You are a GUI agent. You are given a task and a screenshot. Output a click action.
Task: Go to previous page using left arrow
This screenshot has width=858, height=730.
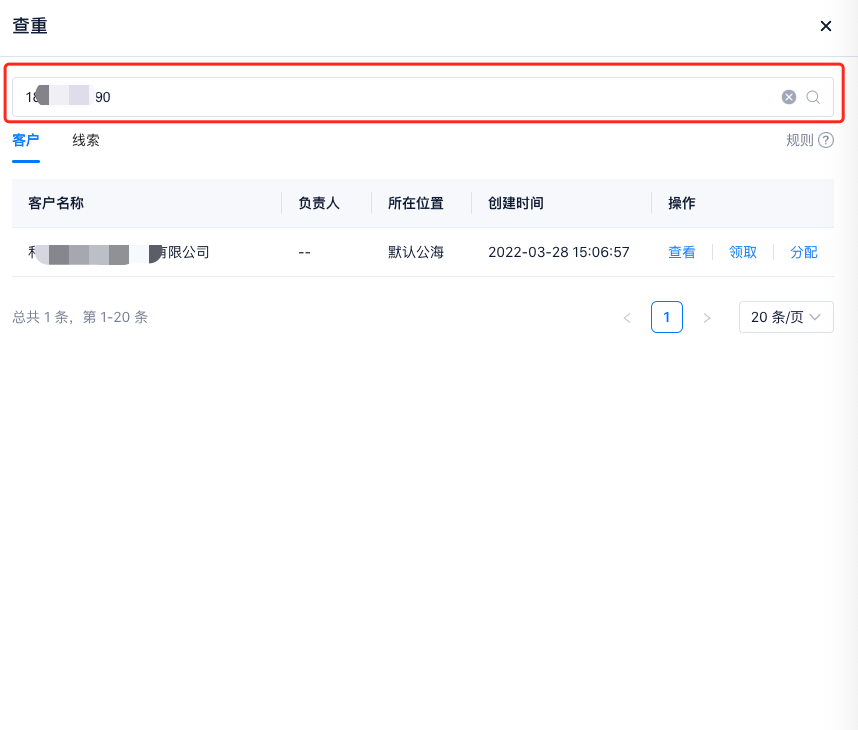627,318
